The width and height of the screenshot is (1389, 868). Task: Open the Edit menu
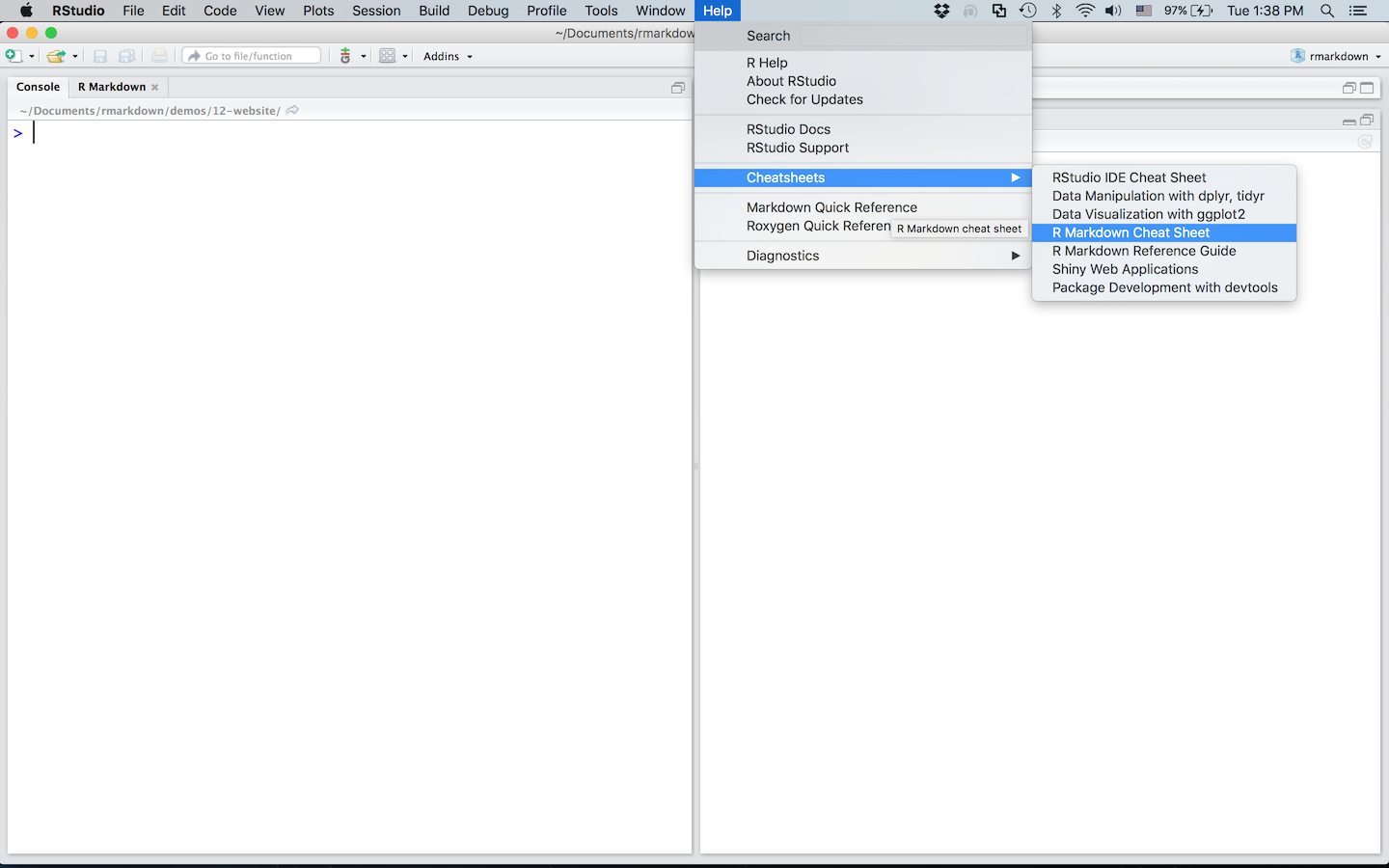pos(174,11)
